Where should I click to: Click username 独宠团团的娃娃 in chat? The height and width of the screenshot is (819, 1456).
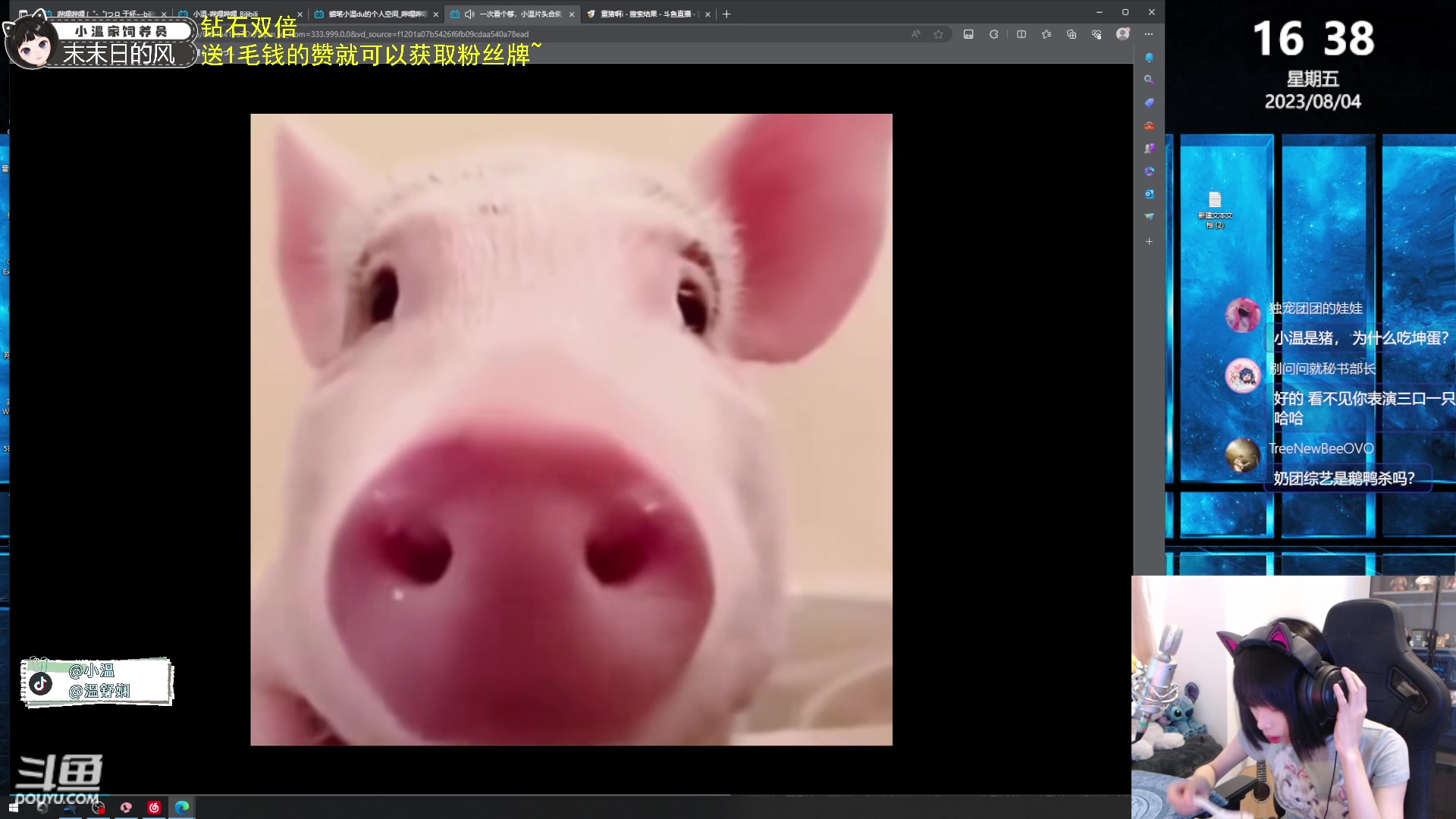tap(1316, 308)
